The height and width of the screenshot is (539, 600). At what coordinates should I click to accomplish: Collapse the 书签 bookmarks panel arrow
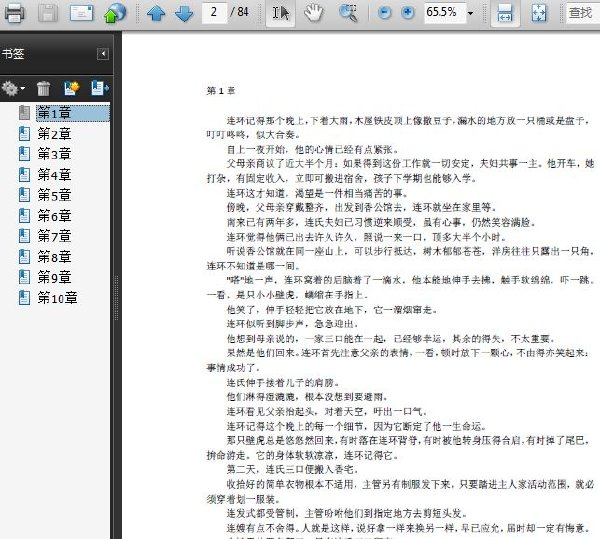pos(103,54)
